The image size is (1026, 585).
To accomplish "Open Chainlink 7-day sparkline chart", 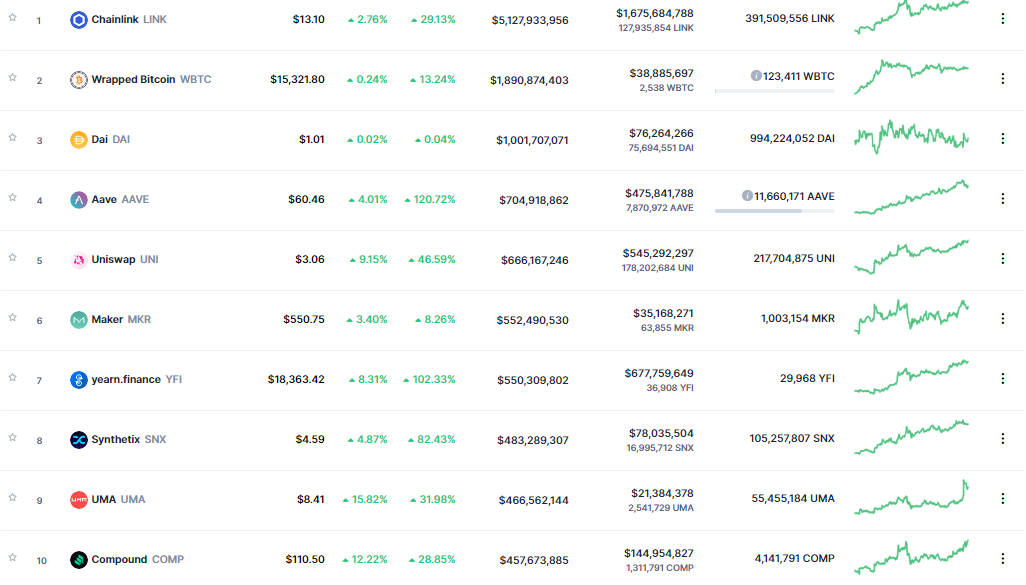I will 911,17.
